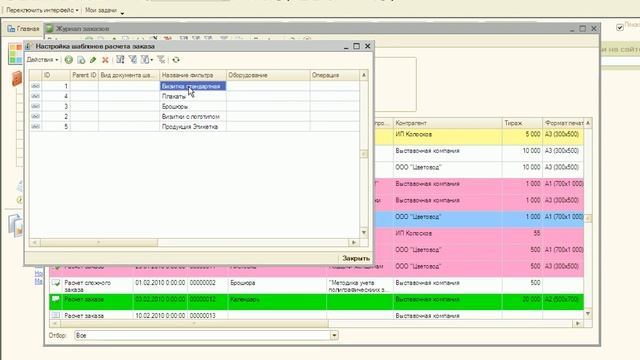Select the Визитка стандартная highlighted cell
This screenshot has width=640, height=360.
pyautogui.click(x=193, y=86)
